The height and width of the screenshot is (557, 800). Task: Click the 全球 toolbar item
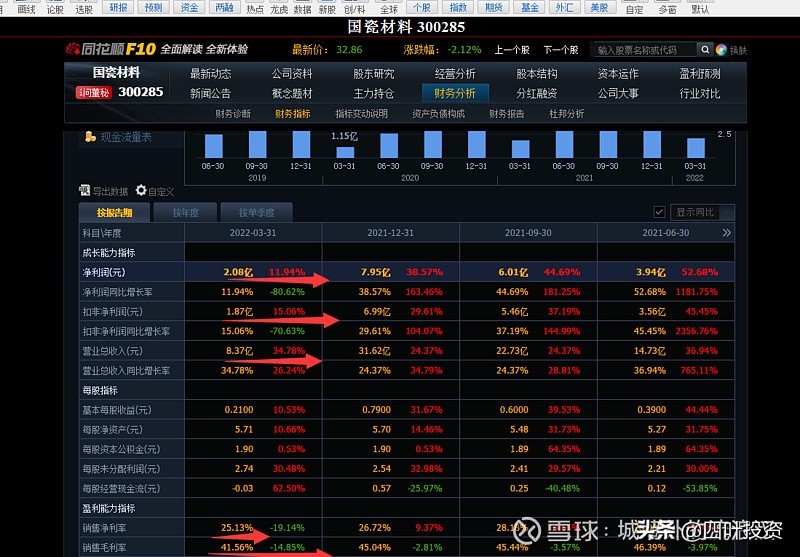(389, 9)
